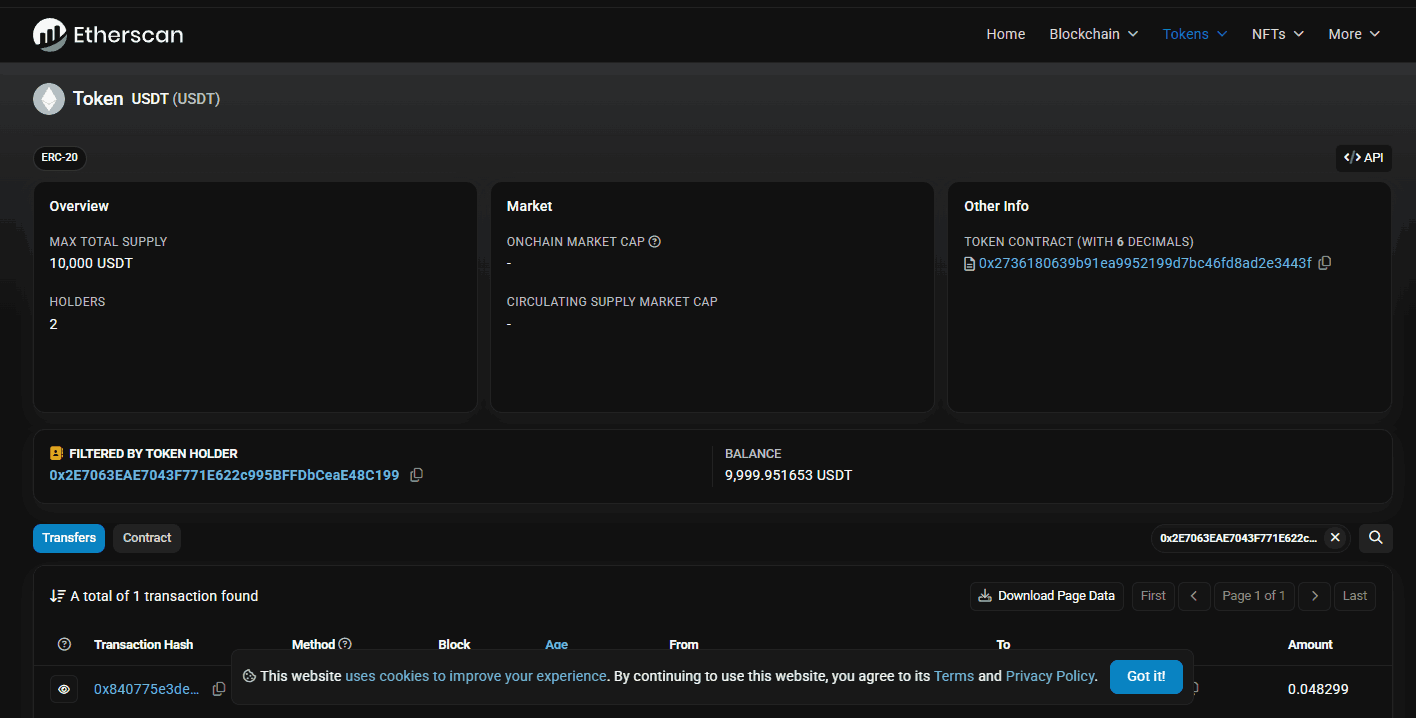Click the Download Page Data button

(x=1047, y=596)
